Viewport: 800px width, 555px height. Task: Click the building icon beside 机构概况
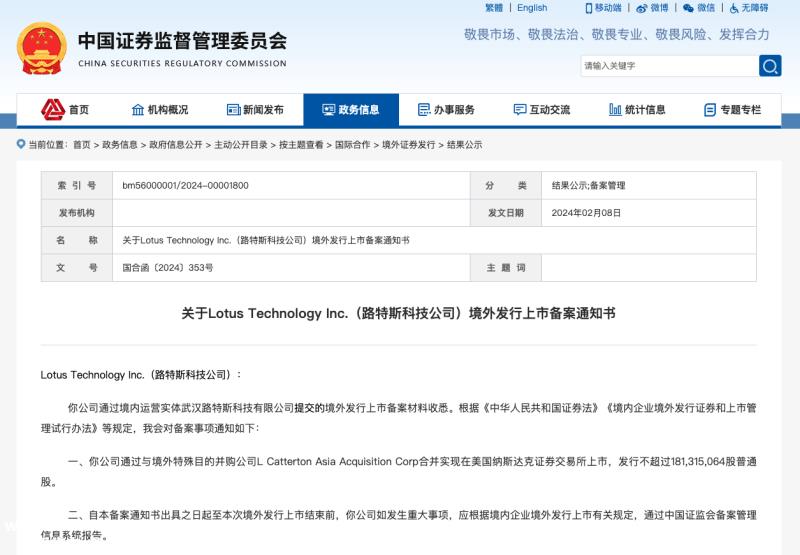click(x=138, y=110)
